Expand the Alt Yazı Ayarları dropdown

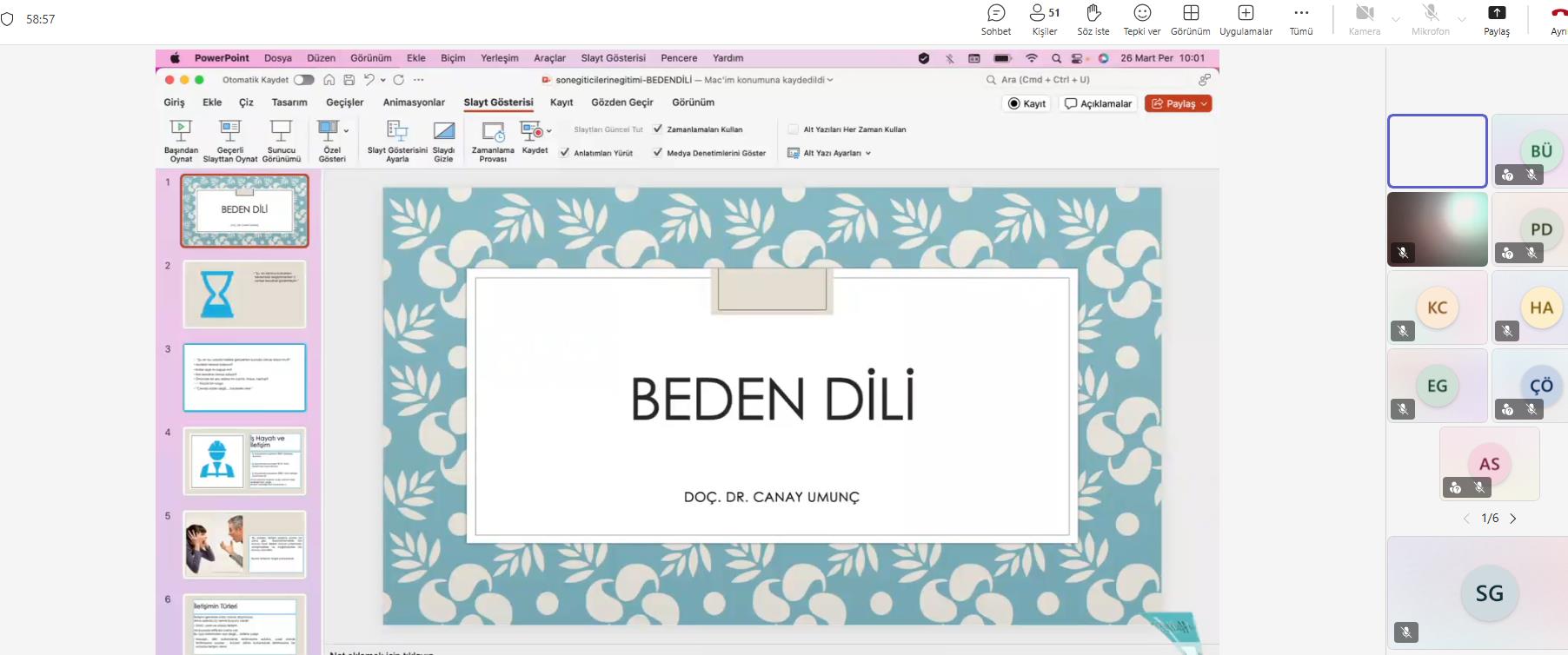[x=867, y=154]
